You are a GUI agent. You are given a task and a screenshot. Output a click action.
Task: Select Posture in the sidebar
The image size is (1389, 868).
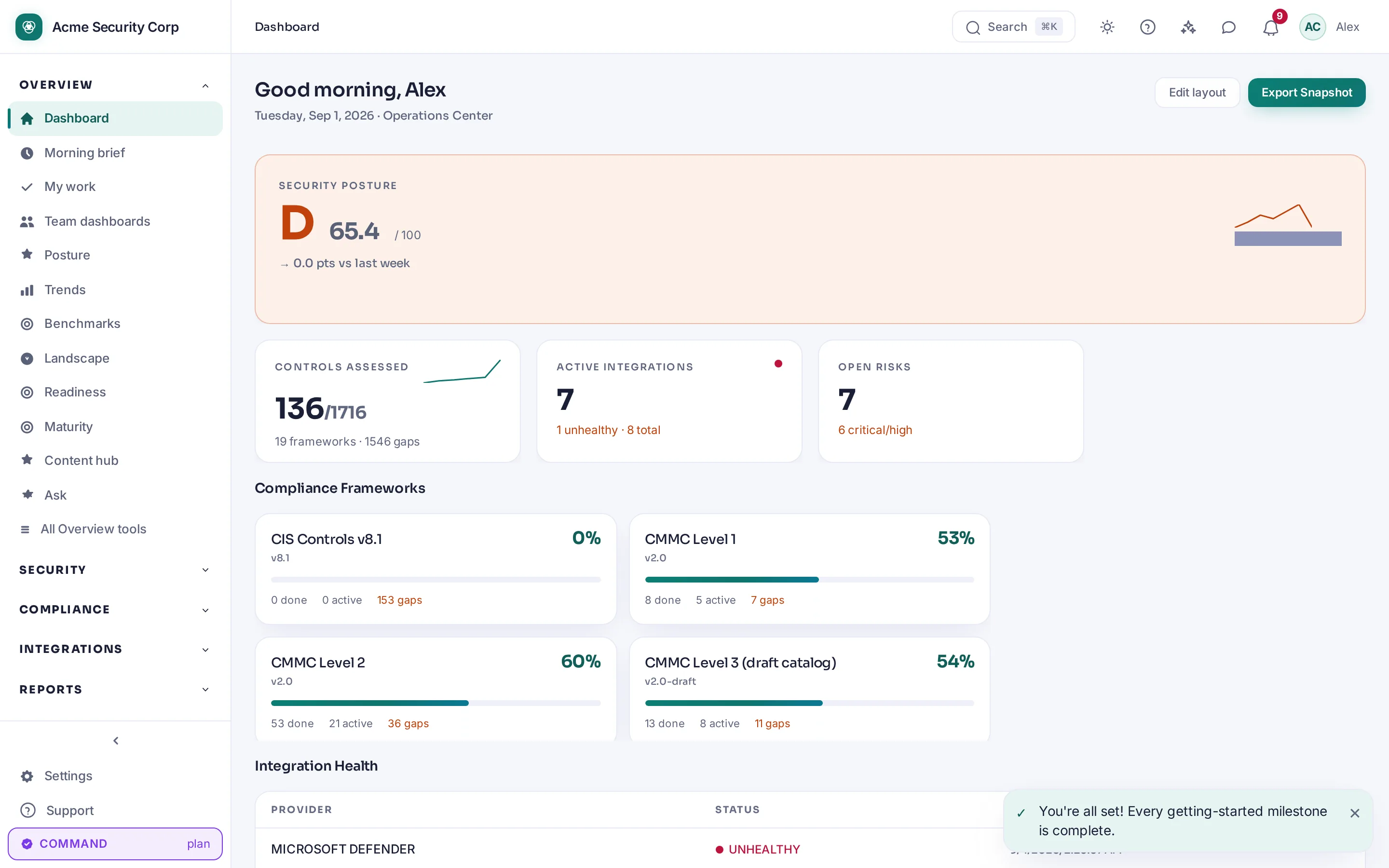click(x=115, y=255)
